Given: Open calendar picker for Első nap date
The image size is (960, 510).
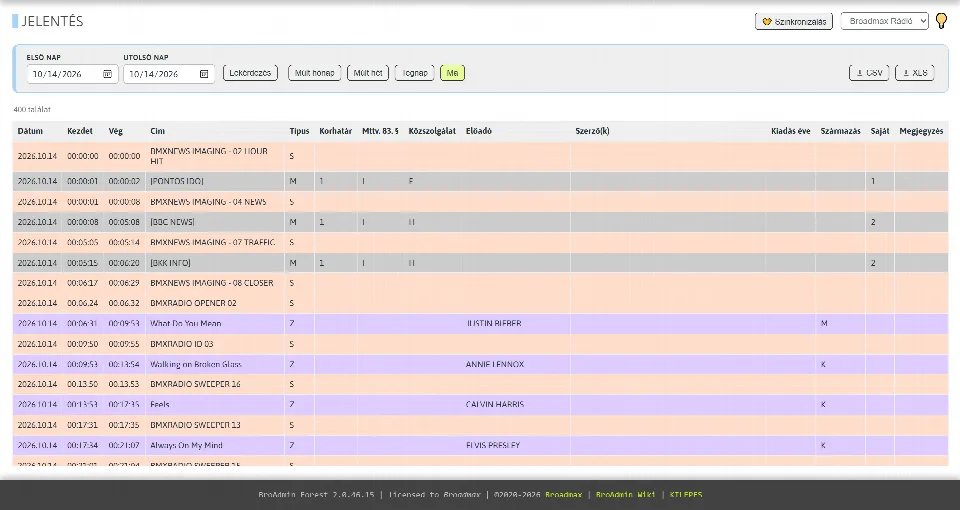Looking at the screenshot, I should point(107,74).
